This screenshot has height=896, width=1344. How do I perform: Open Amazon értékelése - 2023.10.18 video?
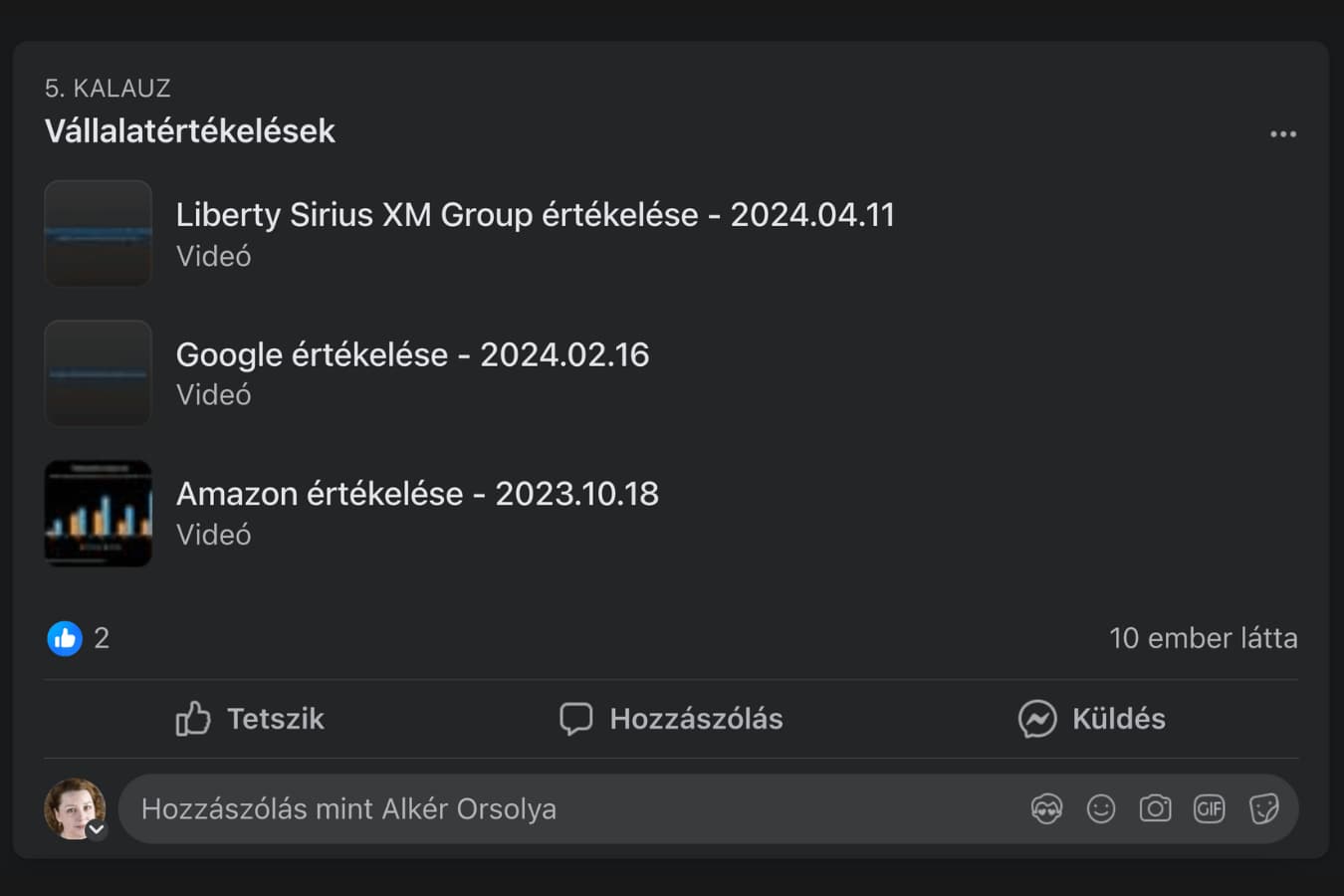point(417,493)
